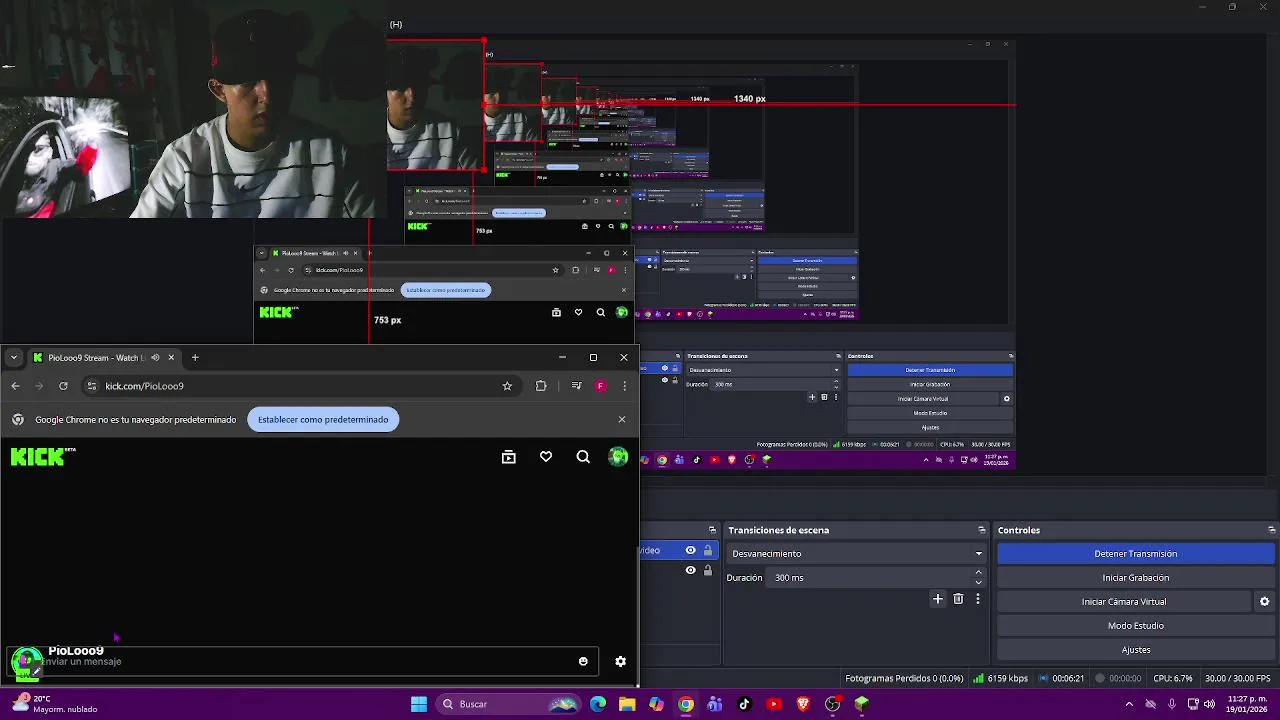
Task: Open virtual camera settings gear
Action: pyautogui.click(x=1264, y=602)
